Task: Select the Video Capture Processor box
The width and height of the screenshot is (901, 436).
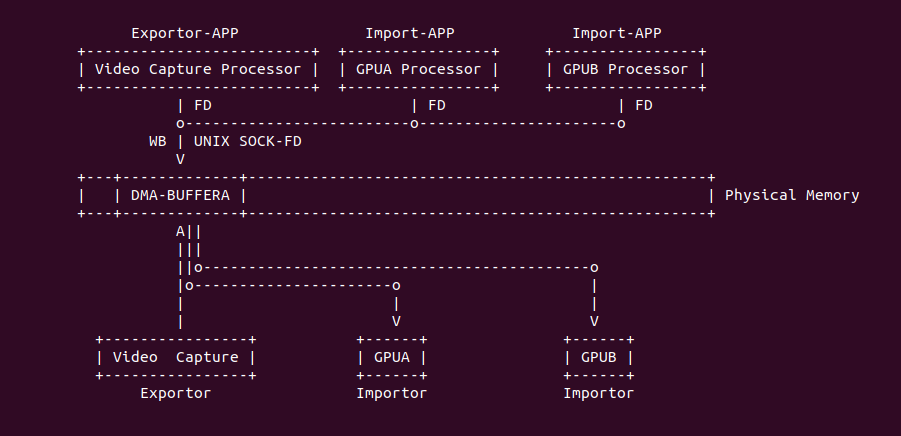Action: coord(198,69)
